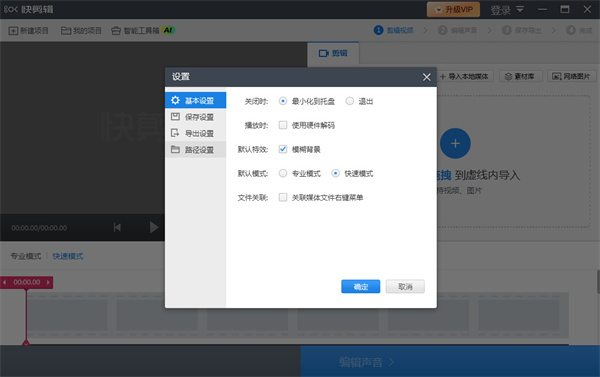Screen dimensions: 600x377
Task: Cancel settings with 取消 button
Action: [x=405, y=286]
